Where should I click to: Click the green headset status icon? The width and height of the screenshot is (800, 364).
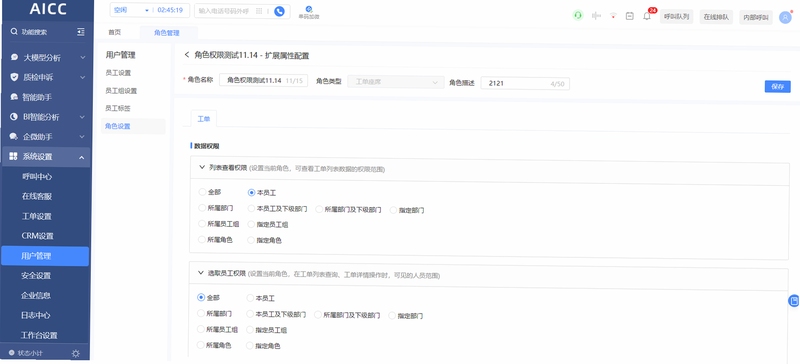(578, 16)
